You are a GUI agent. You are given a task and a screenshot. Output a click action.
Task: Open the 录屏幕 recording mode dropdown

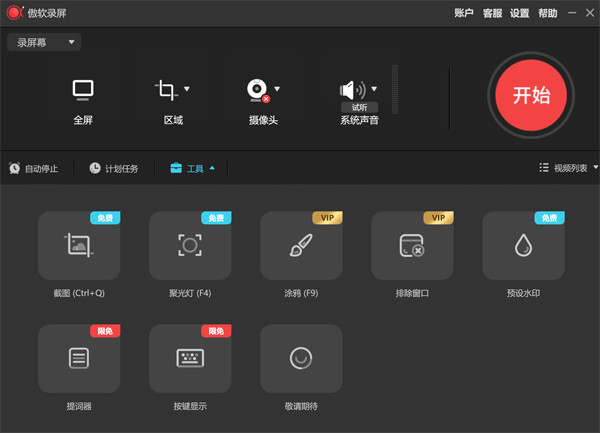click(x=44, y=42)
